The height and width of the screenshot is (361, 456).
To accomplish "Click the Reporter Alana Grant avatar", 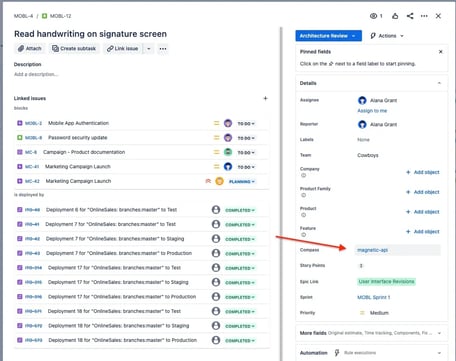I will coord(362,124).
